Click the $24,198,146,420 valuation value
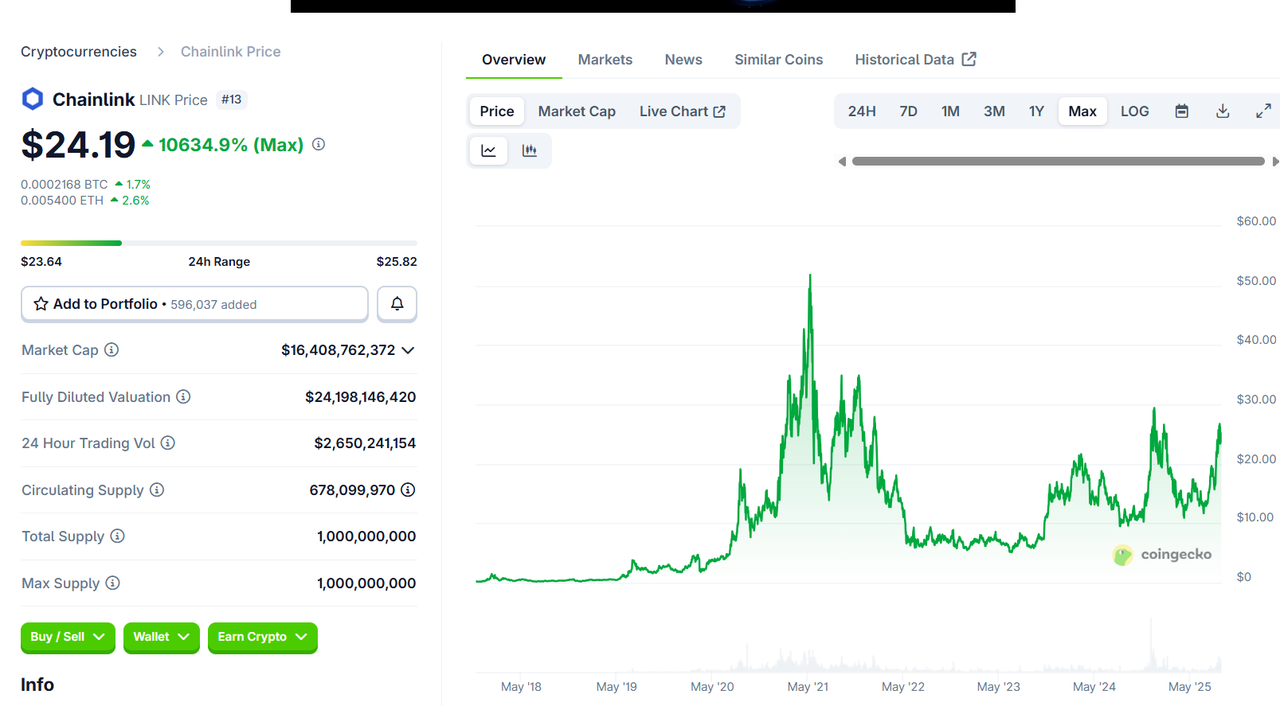 click(x=361, y=397)
